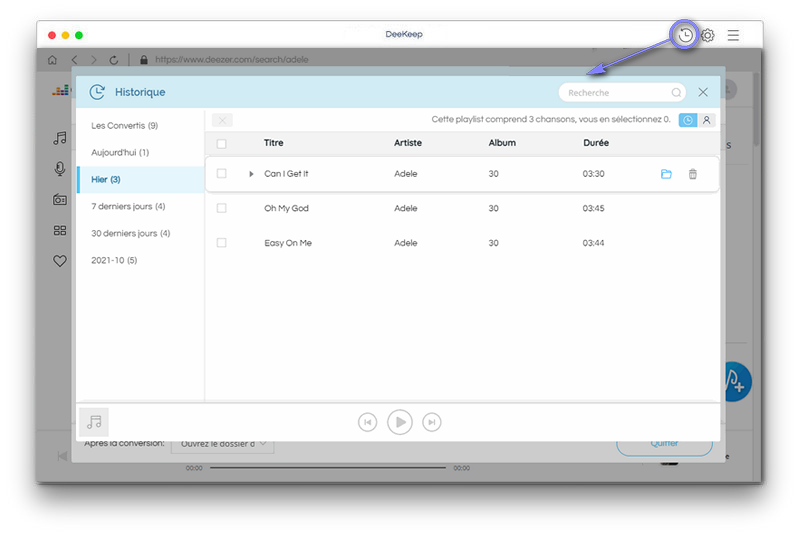800x536 pixels.
Task: Click the background playback progress bar
Action: (328, 468)
